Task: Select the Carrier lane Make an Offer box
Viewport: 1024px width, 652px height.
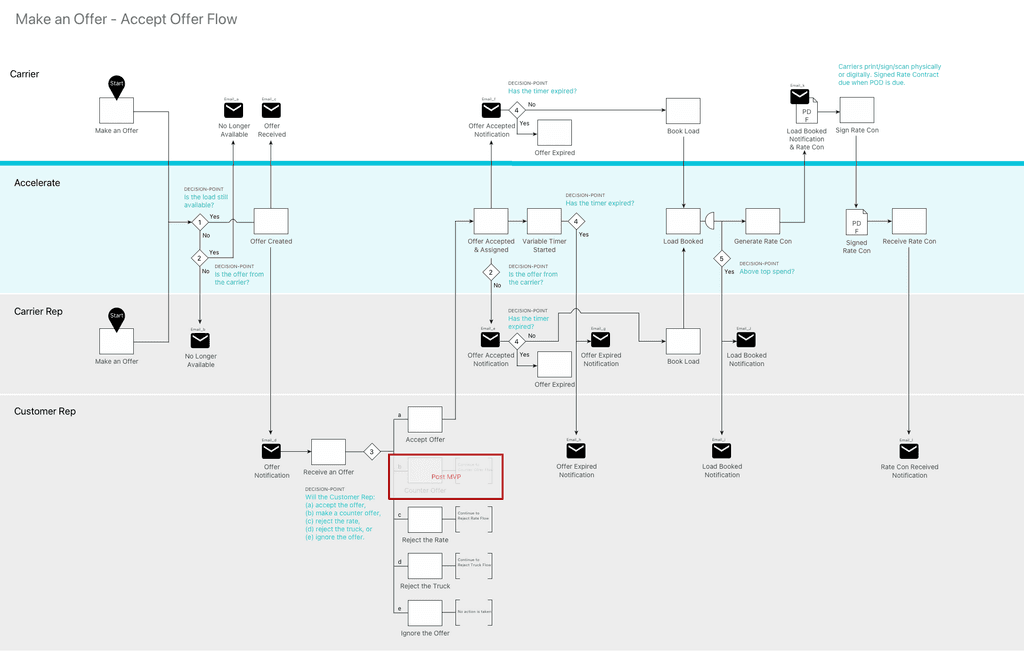Action: (x=116, y=110)
